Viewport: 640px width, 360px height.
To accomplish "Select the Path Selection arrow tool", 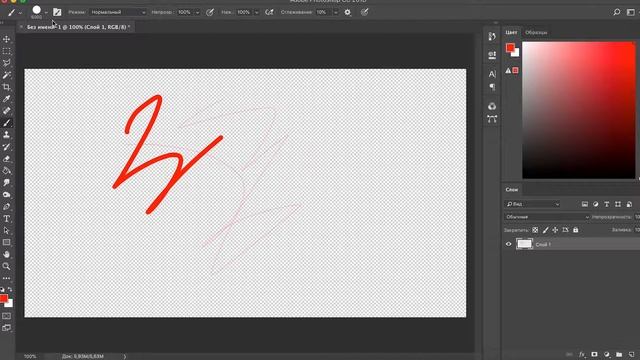I will coord(7,231).
